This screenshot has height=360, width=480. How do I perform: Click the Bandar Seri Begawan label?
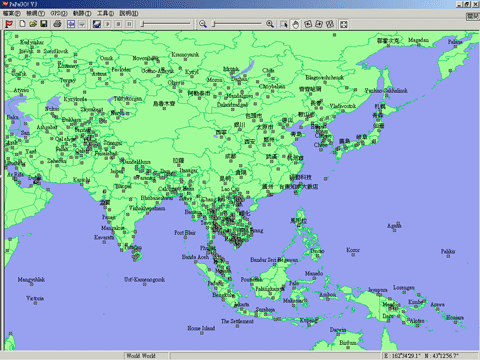274,260
